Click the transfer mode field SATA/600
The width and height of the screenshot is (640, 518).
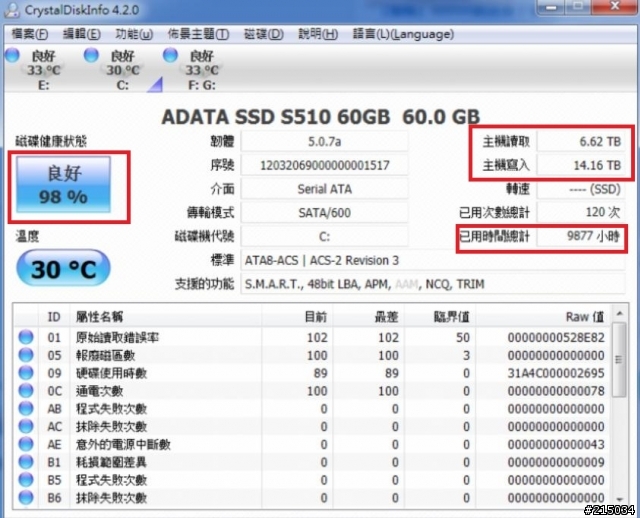(x=324, y=213)
